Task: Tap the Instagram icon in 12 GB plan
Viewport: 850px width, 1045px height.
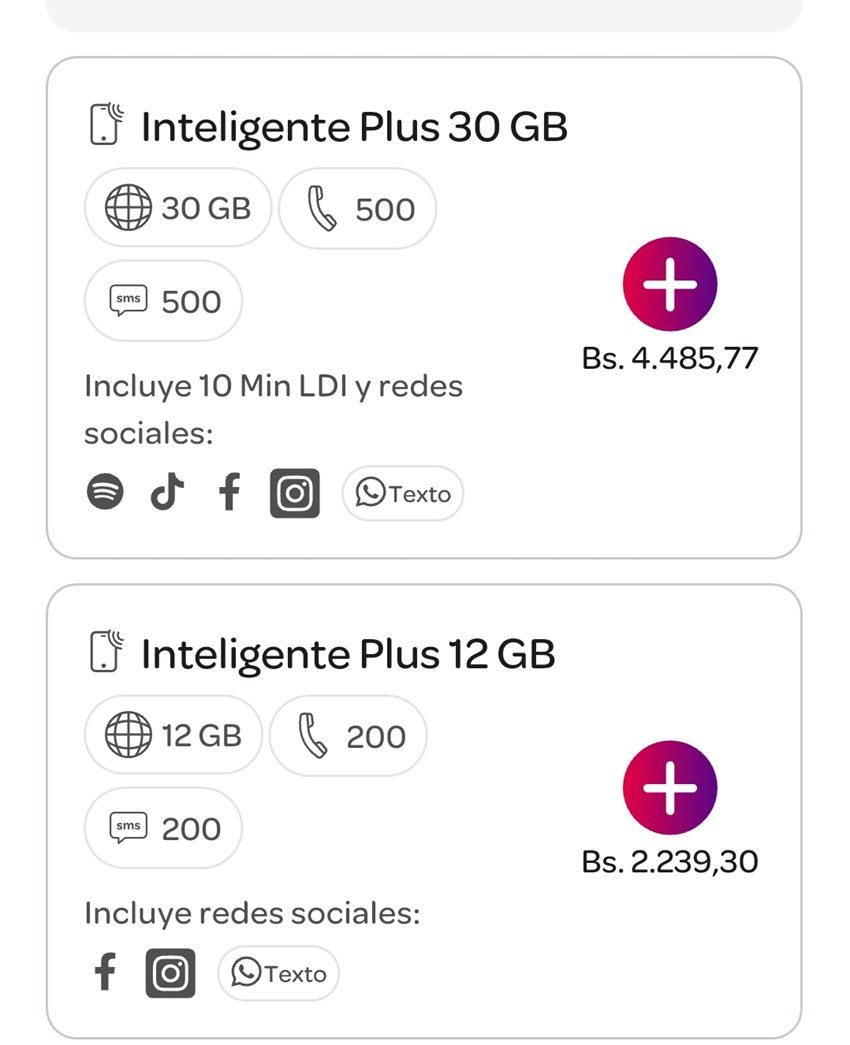Action: (171, 973)
